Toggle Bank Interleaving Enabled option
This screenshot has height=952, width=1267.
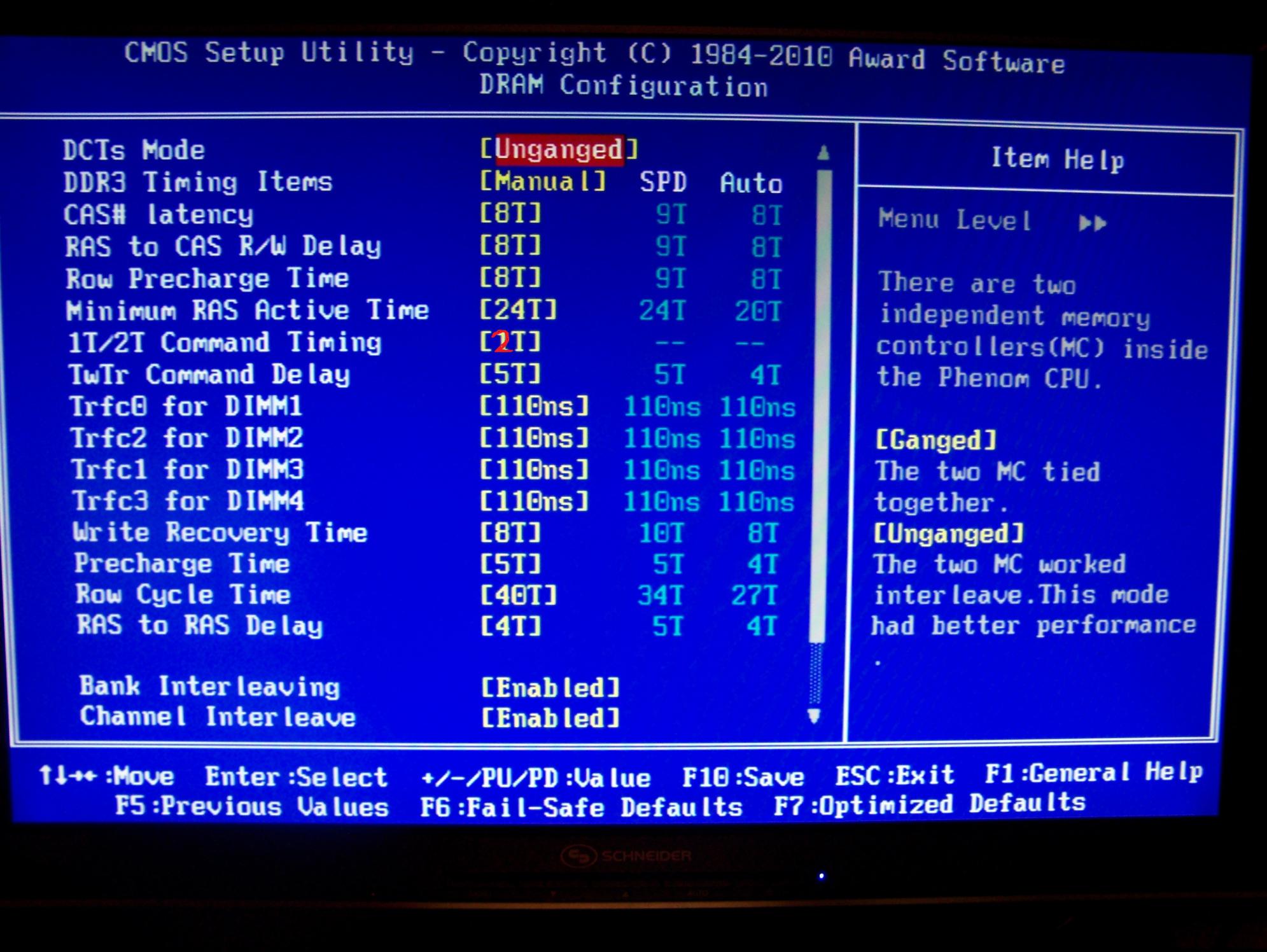click(550, 687)
